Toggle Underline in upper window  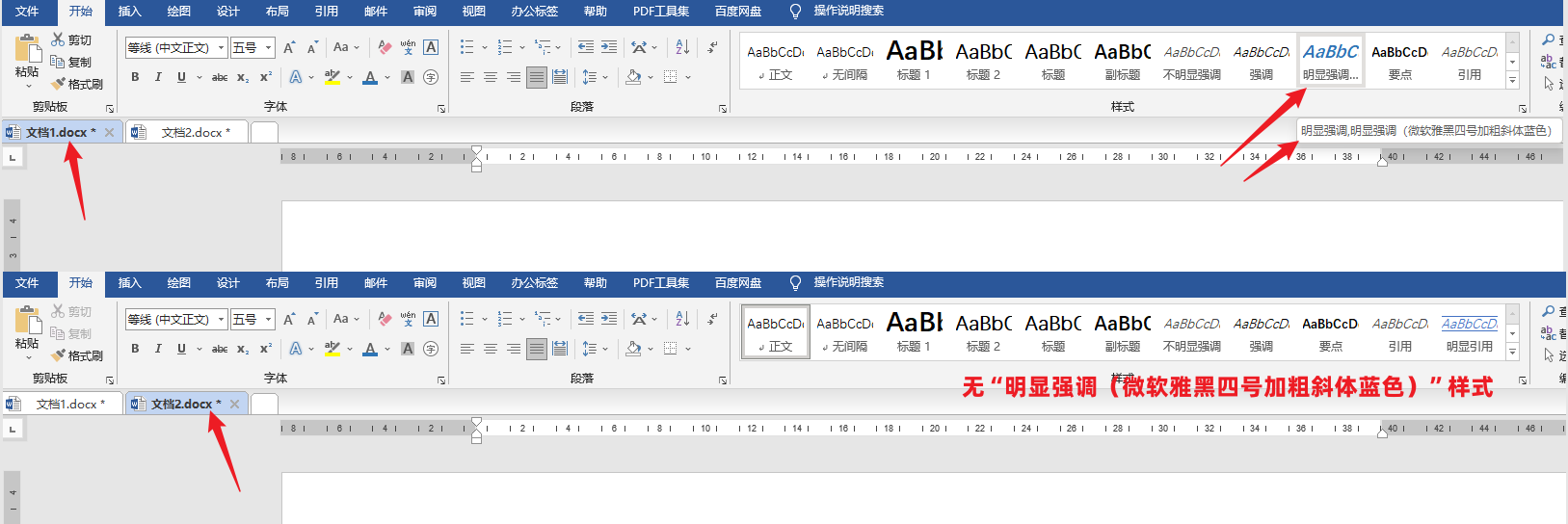click(x=181, y=77)
